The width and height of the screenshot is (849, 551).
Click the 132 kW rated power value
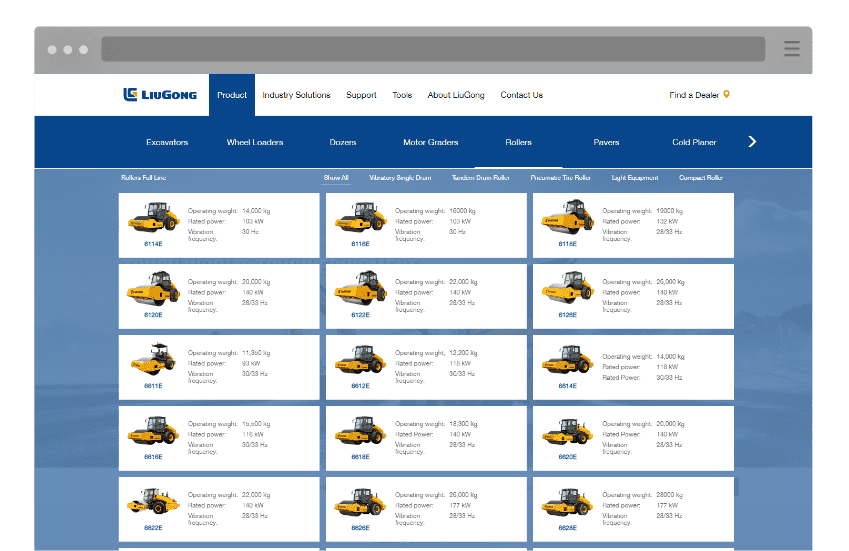[667, 221]
